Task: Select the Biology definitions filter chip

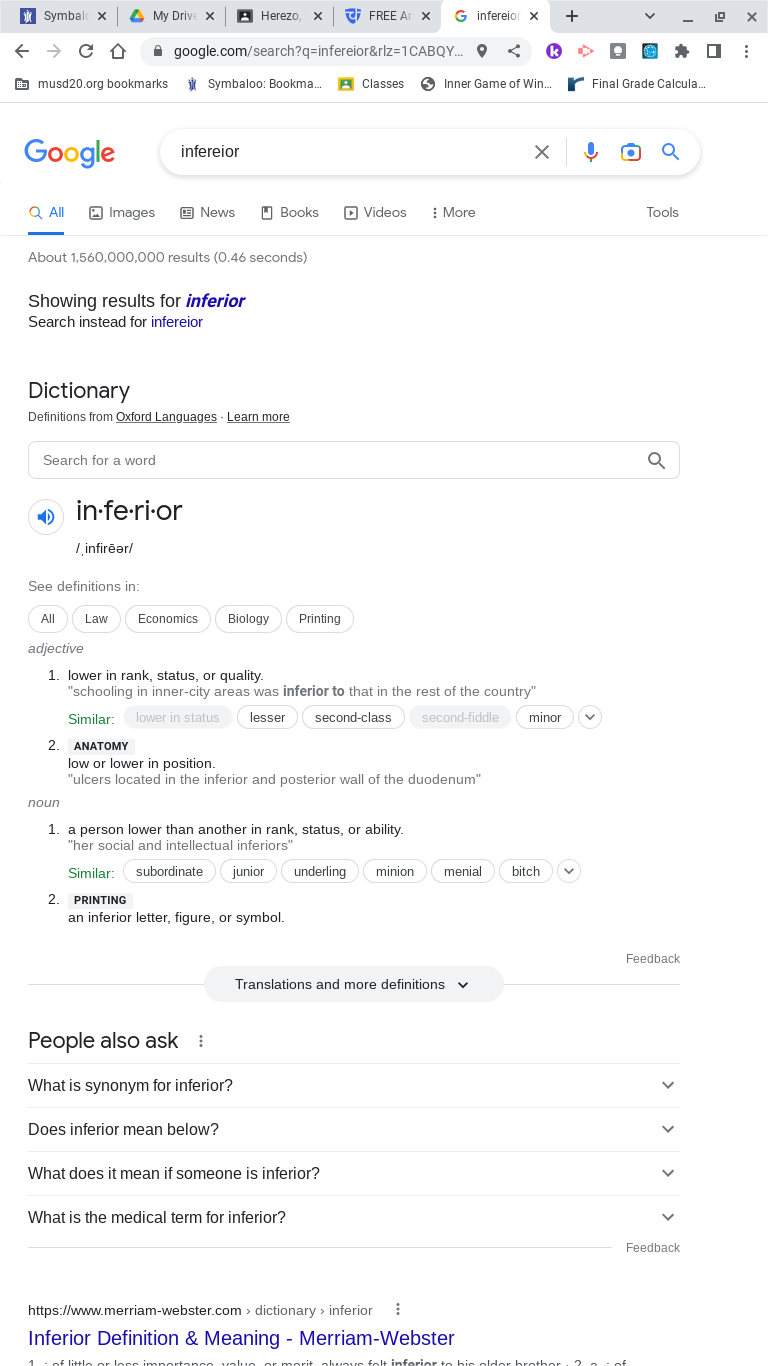Action: click(248, 619)
